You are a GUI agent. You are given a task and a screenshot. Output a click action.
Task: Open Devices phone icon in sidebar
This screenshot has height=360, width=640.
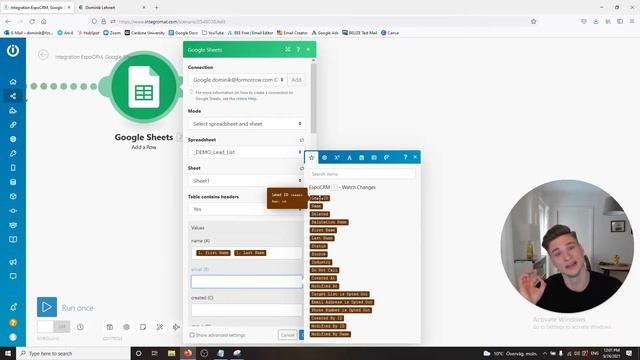point(13,168)
